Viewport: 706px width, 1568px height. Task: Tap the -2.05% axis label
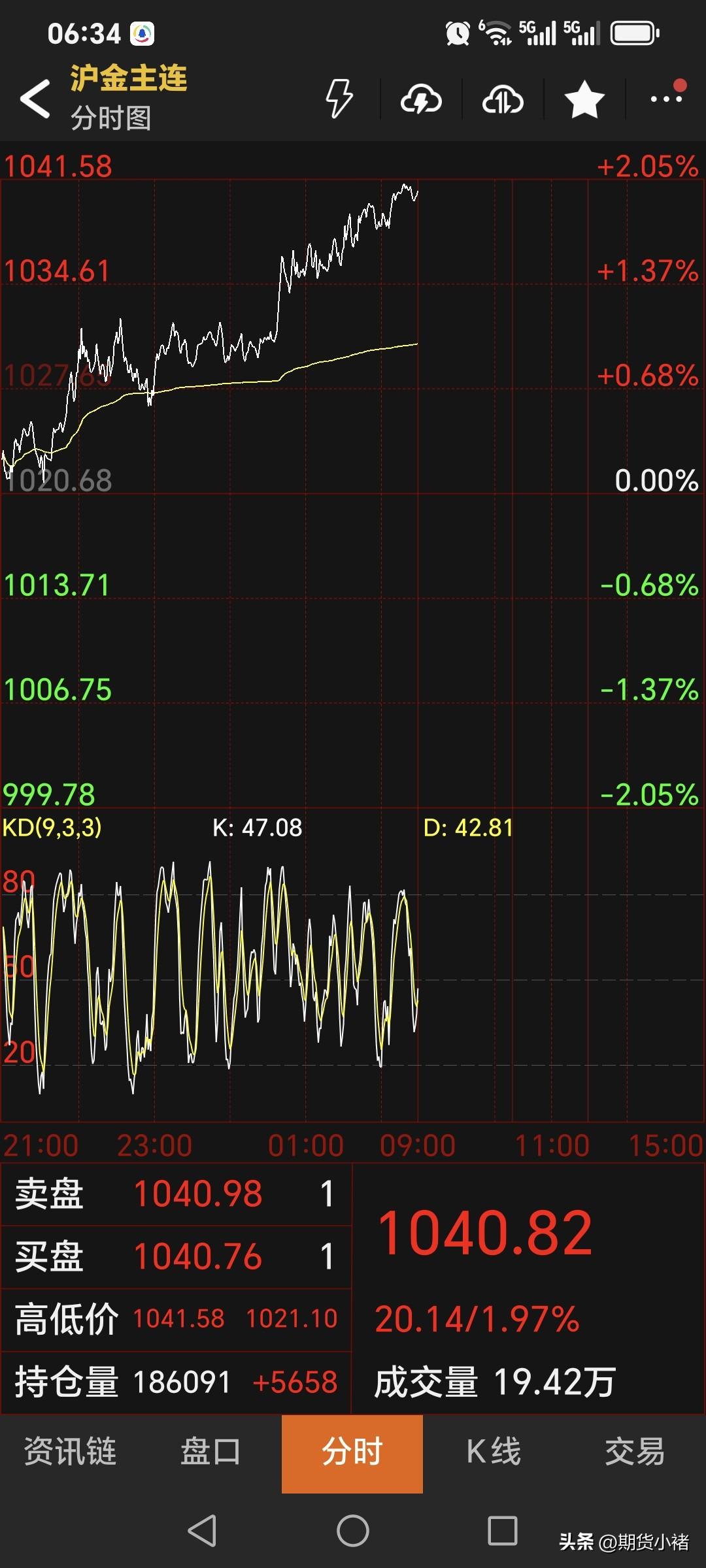(x=650, y=795)
